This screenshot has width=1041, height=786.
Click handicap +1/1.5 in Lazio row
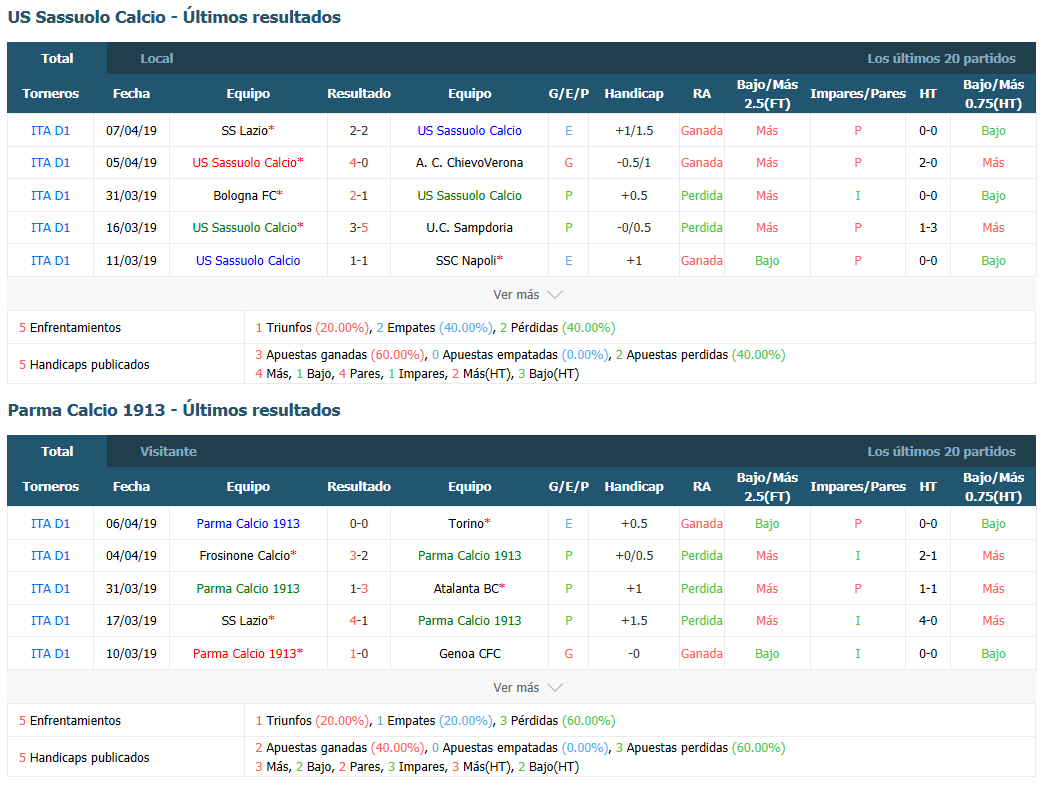(x=634, y=131)
